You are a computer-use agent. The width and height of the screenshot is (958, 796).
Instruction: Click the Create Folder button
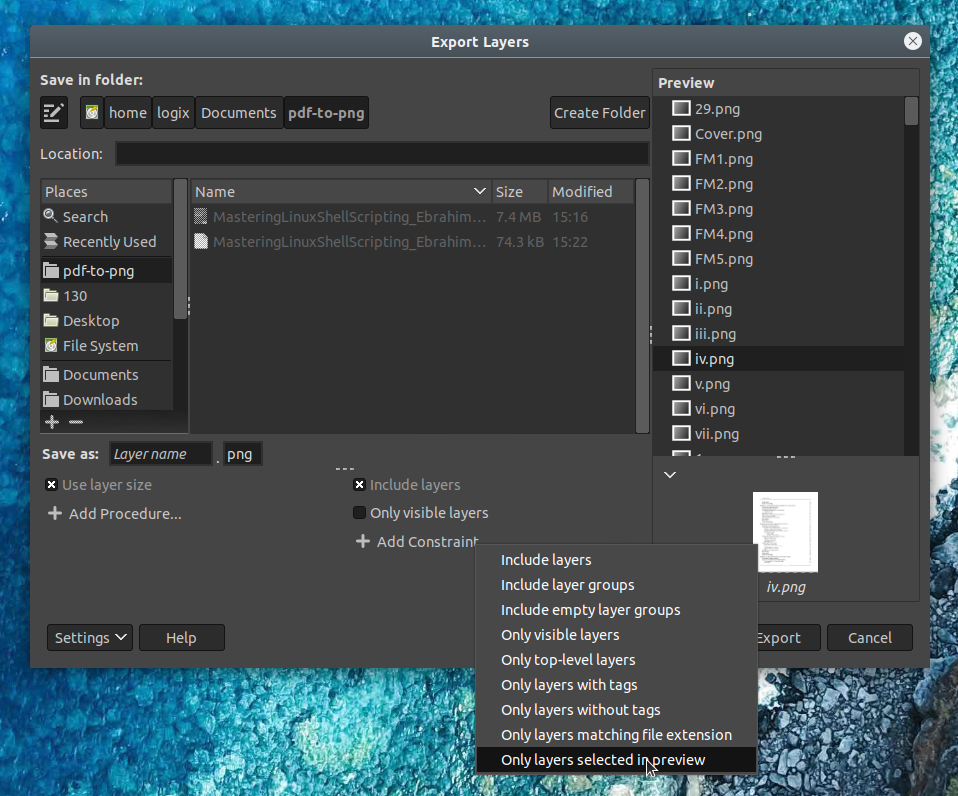[599, 112]
